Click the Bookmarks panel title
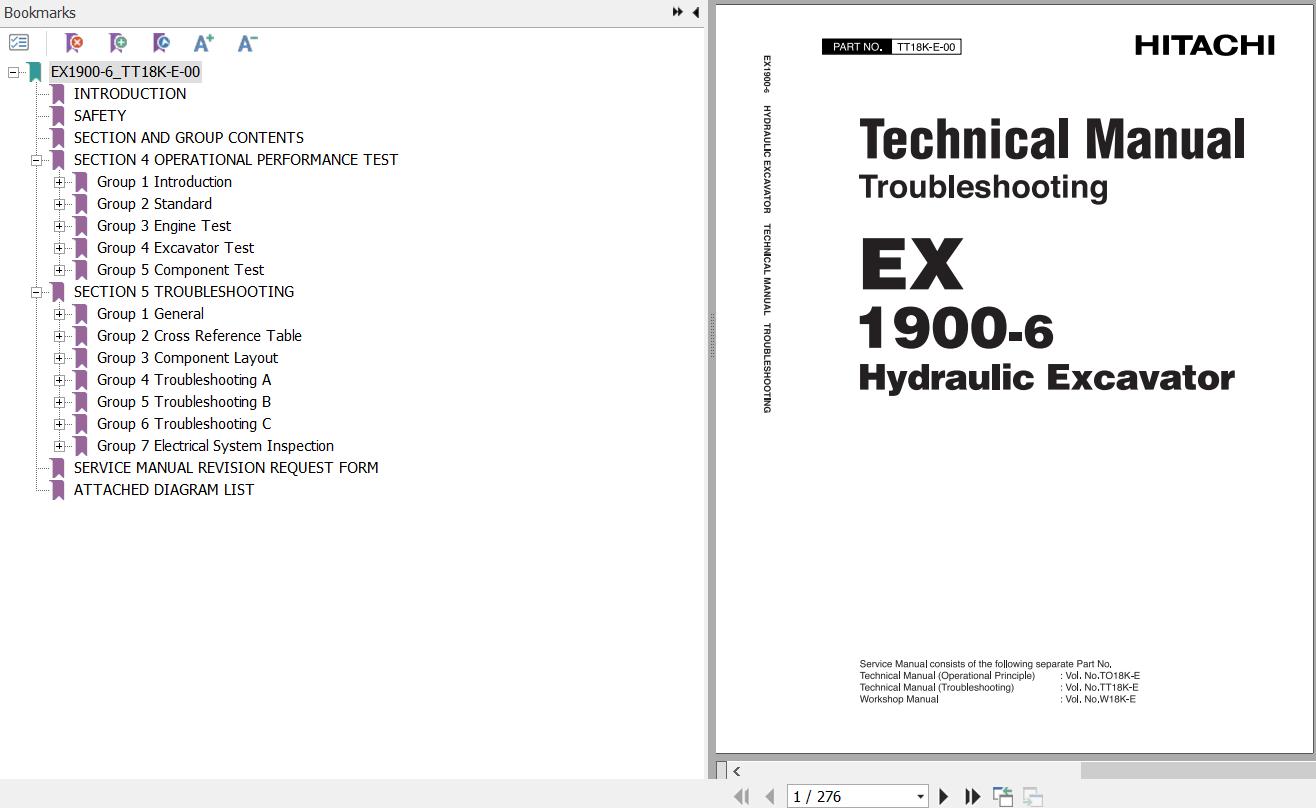This screenshot has height=808, width=1316. coord(40,13)
